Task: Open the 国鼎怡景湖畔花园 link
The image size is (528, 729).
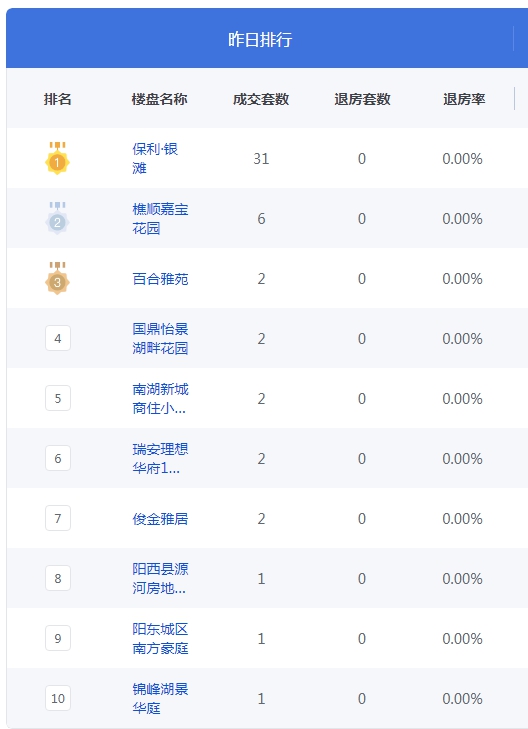Action: click(160, 338)
